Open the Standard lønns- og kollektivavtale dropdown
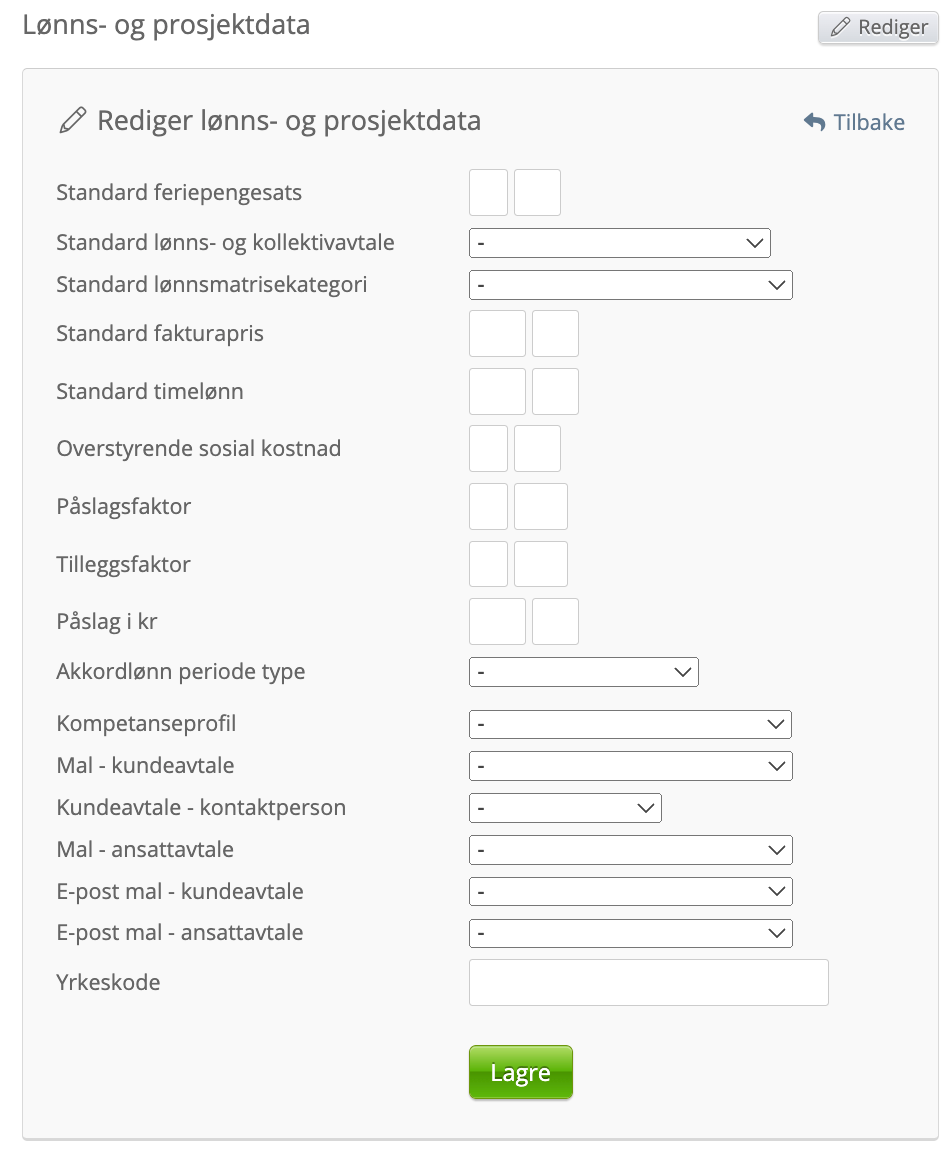The width and height of the screenshot is (952, 1158). point(619,243)
